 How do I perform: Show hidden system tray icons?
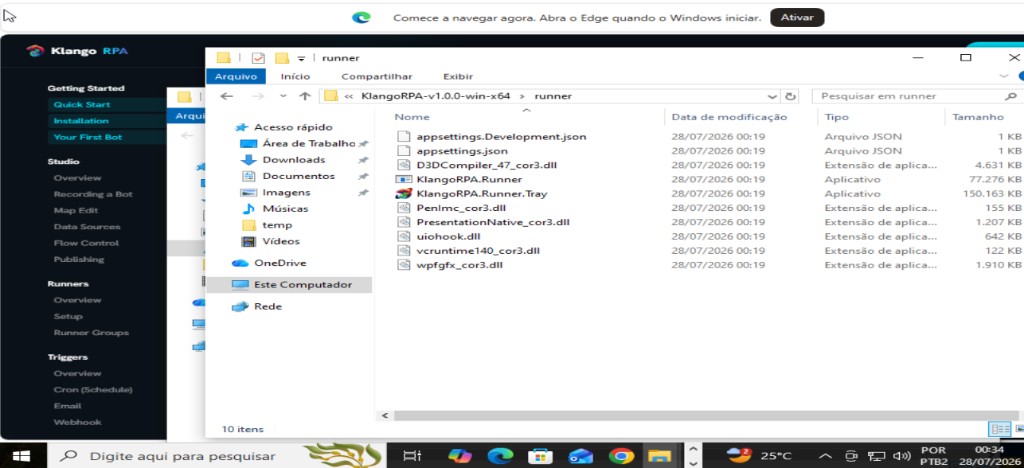point(825,456)
